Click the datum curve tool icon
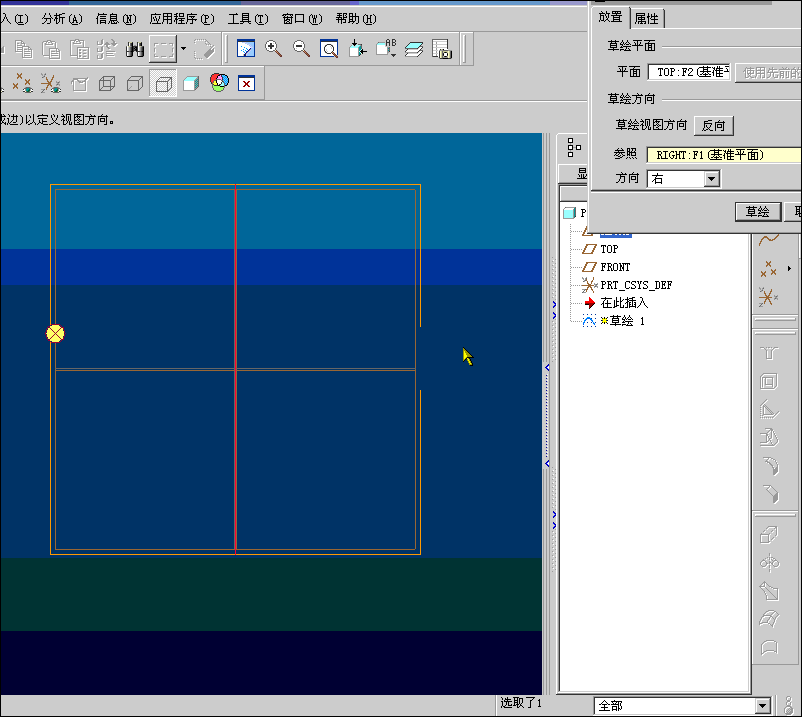Viewport: 802px width, 717px height. point(769,239)
